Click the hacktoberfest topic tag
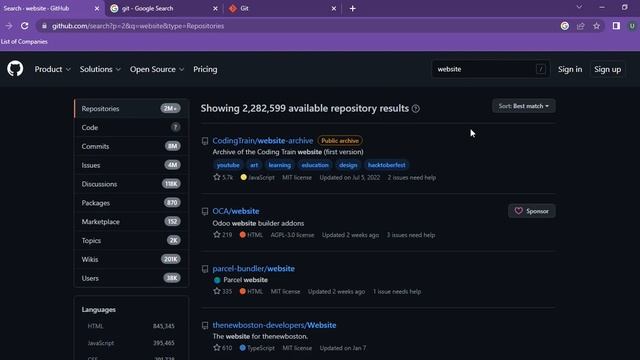The height and width of the screenshot is (360, 640). (x=387, y=165)
